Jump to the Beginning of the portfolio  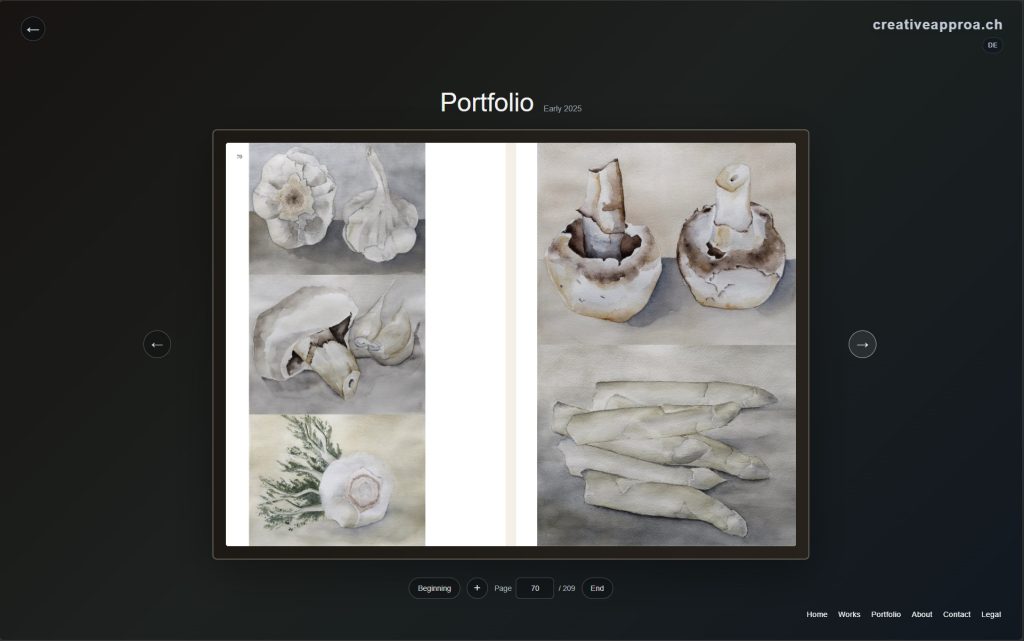pos(434,588)
